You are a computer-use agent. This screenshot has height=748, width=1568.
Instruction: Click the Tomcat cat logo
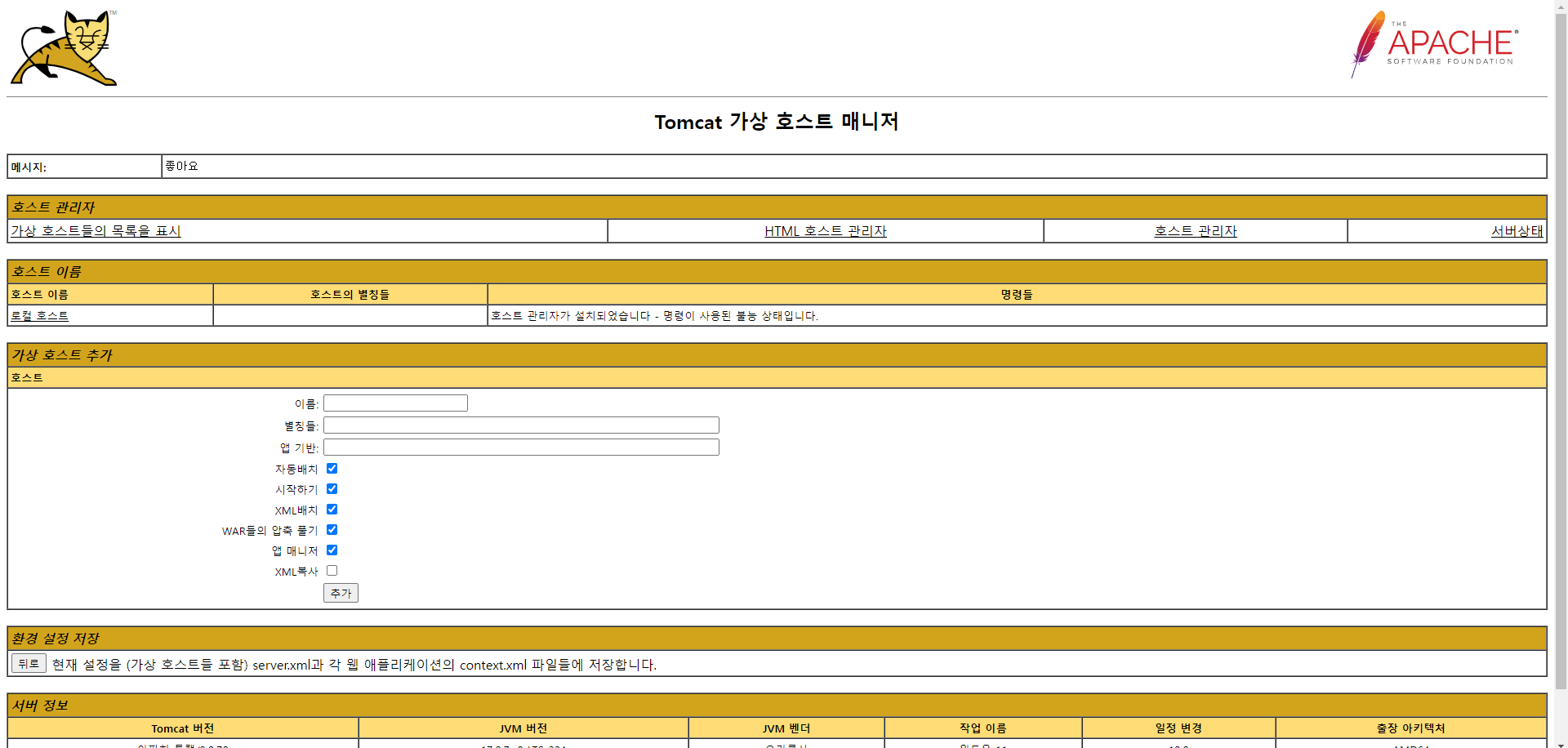(64, 48)
